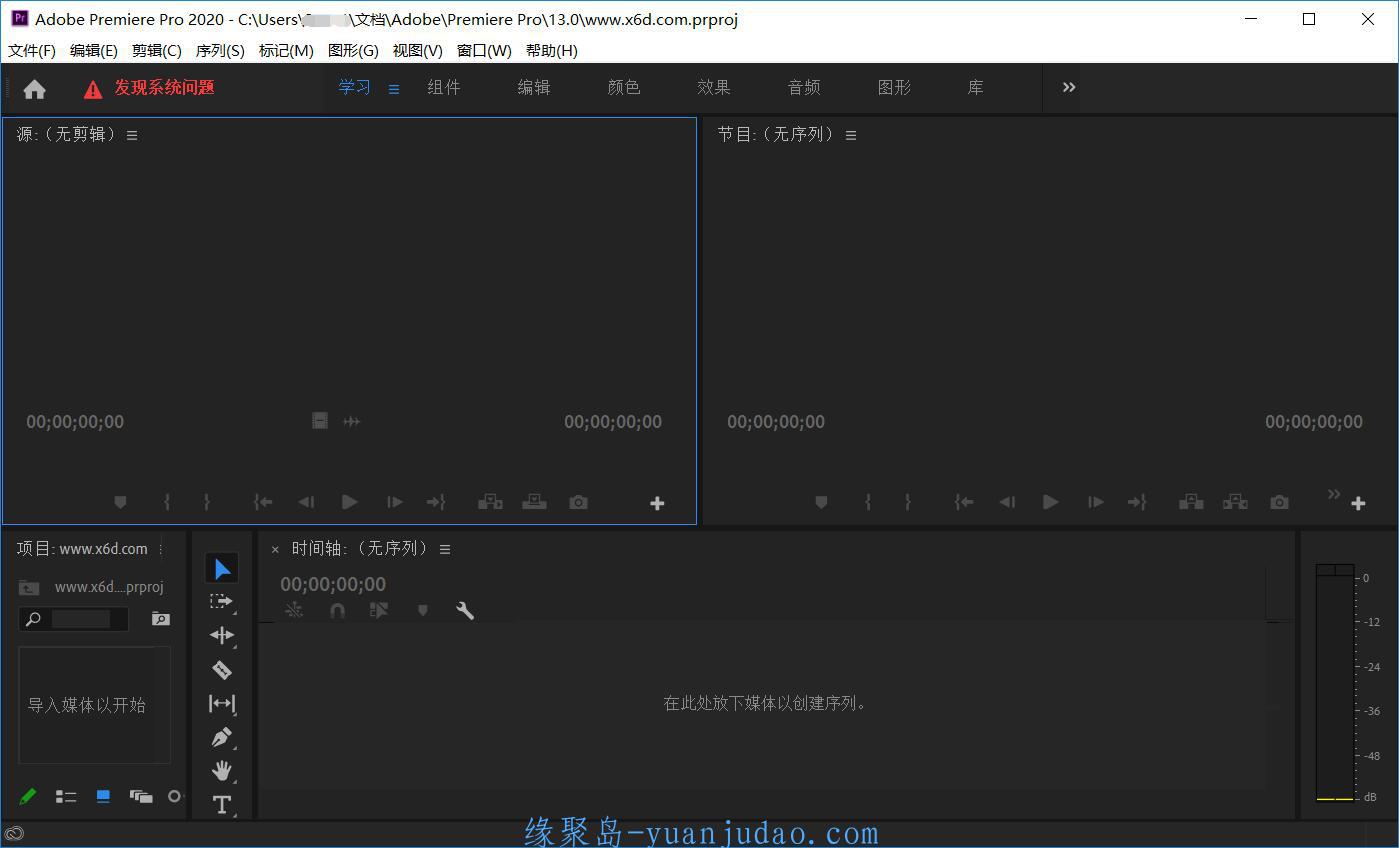This screenshot has width=1399, height=848.
Task: Add marker in Source monitor
Action: (120, 502)
